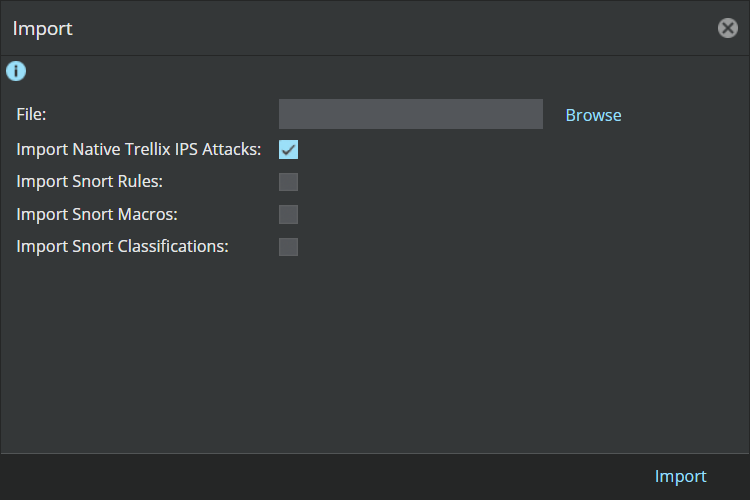Enable the Import Snort Rules checkbox

288,182
